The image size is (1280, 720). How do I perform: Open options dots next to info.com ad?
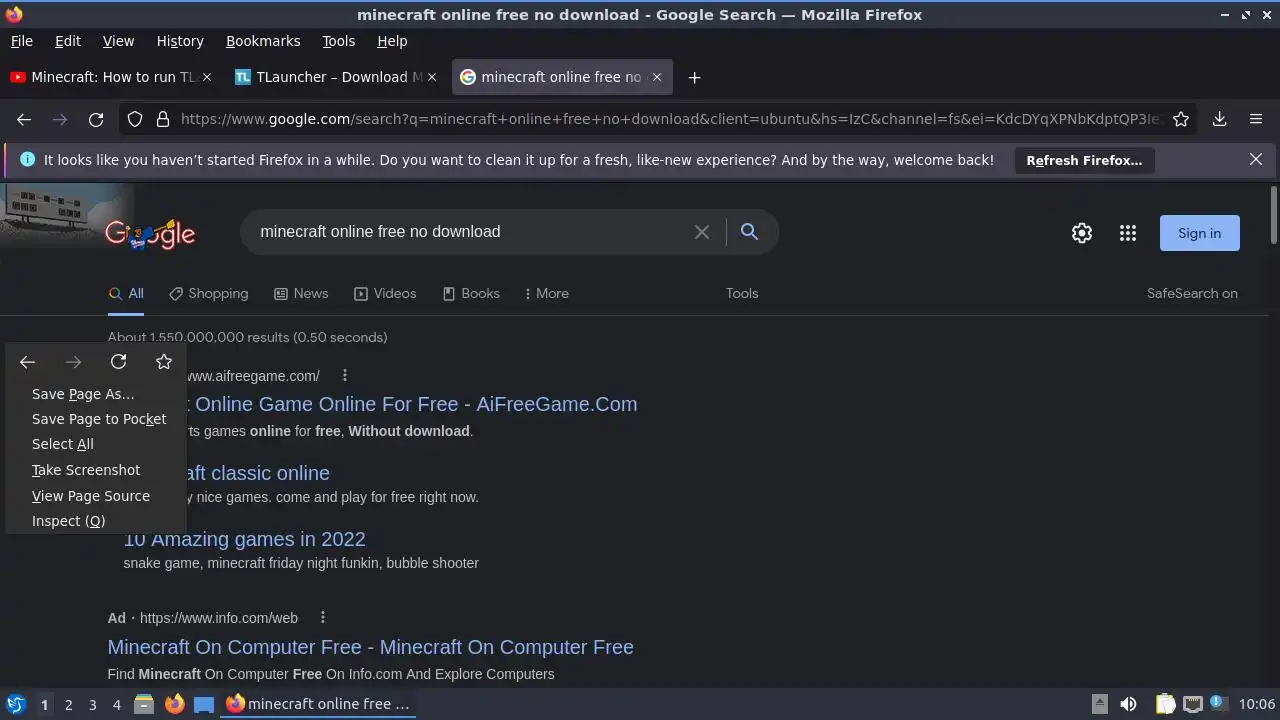322,618
